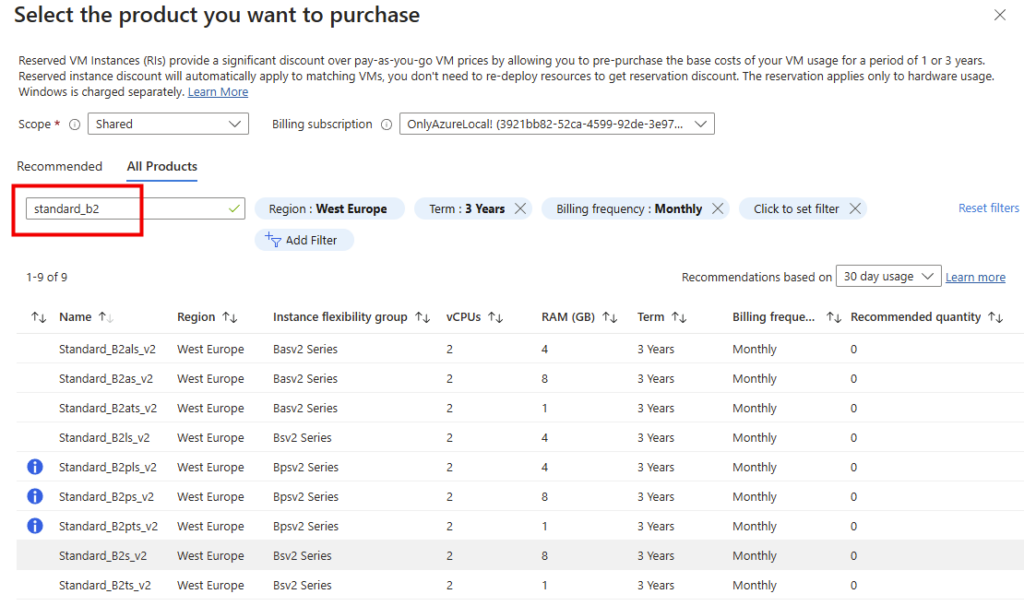Click the '1-9 of 9' result count
The image size is (1024, 606).
click(x=46, y=277)
